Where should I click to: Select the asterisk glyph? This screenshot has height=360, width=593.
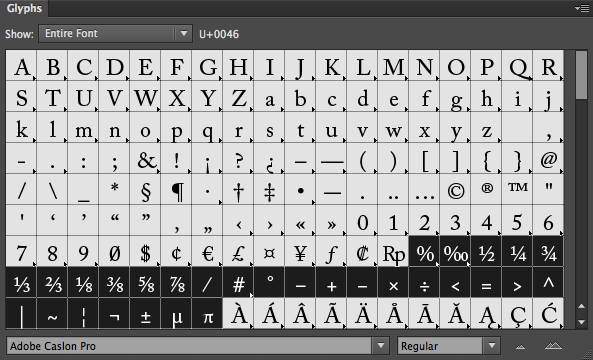coord(115,189)
